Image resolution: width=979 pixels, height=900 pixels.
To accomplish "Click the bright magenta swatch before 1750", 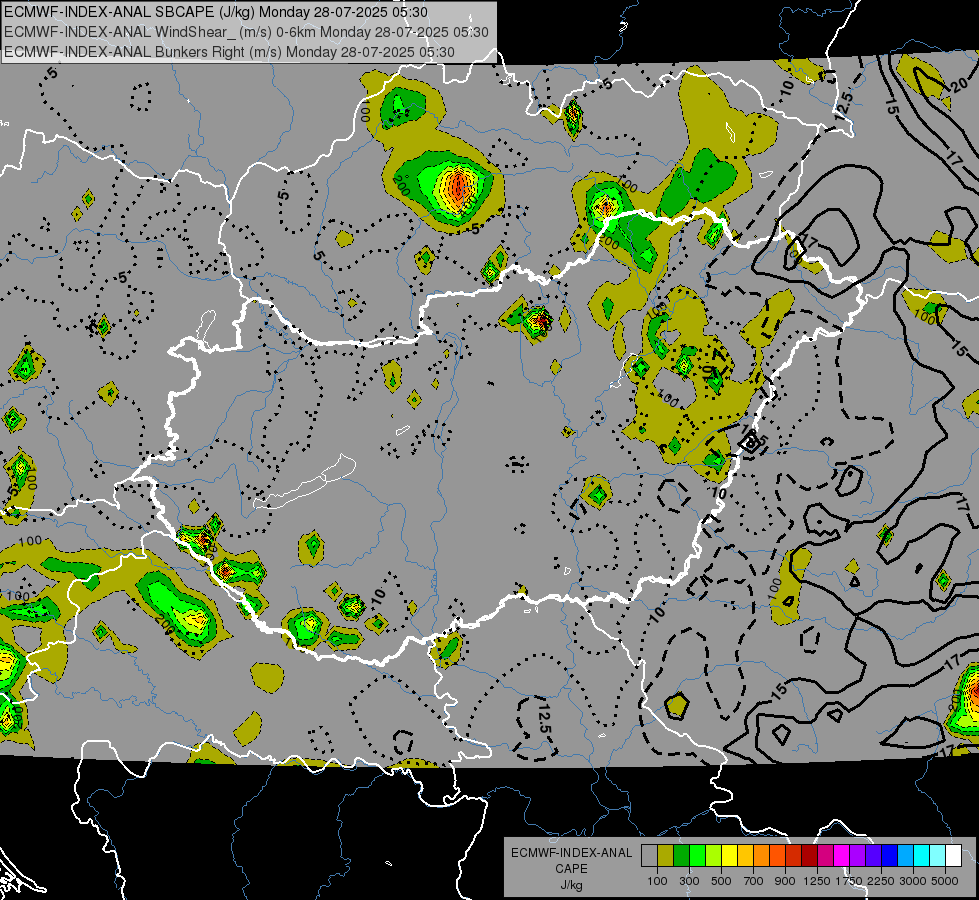I will [842, 855].
